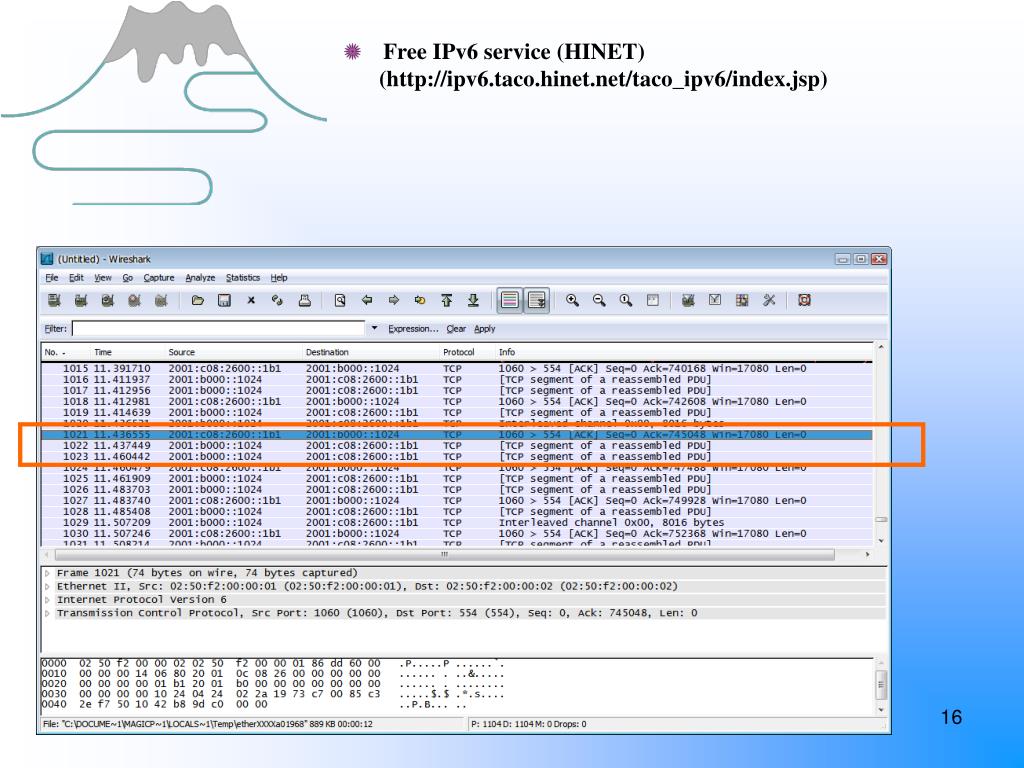Image resolution: width=1024 pixels, height=768 pixels.
Task: Sort by the No. column header
Action: (55, 352)
